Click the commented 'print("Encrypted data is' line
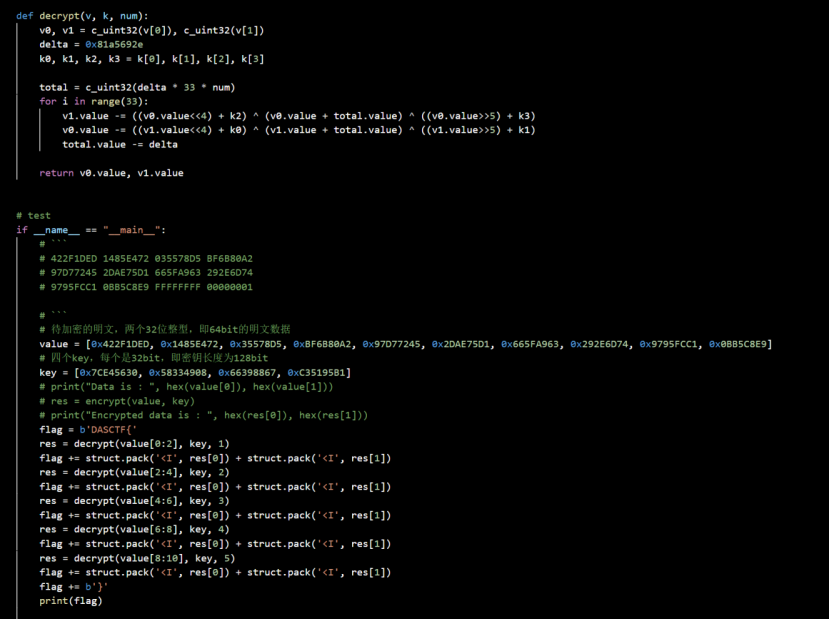Screen dimensions: 829x619 point(204,415)
